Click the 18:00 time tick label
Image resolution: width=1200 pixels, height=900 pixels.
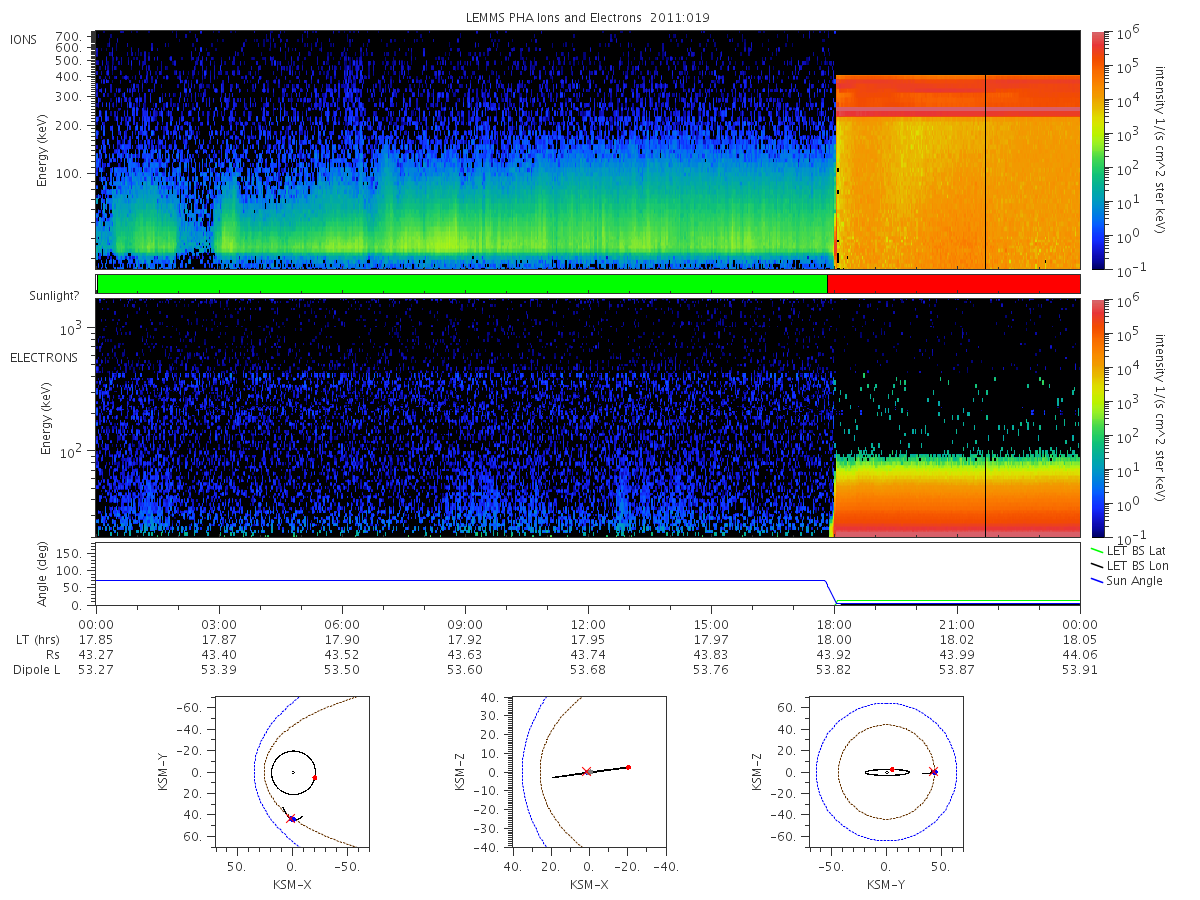pos(834,623)
